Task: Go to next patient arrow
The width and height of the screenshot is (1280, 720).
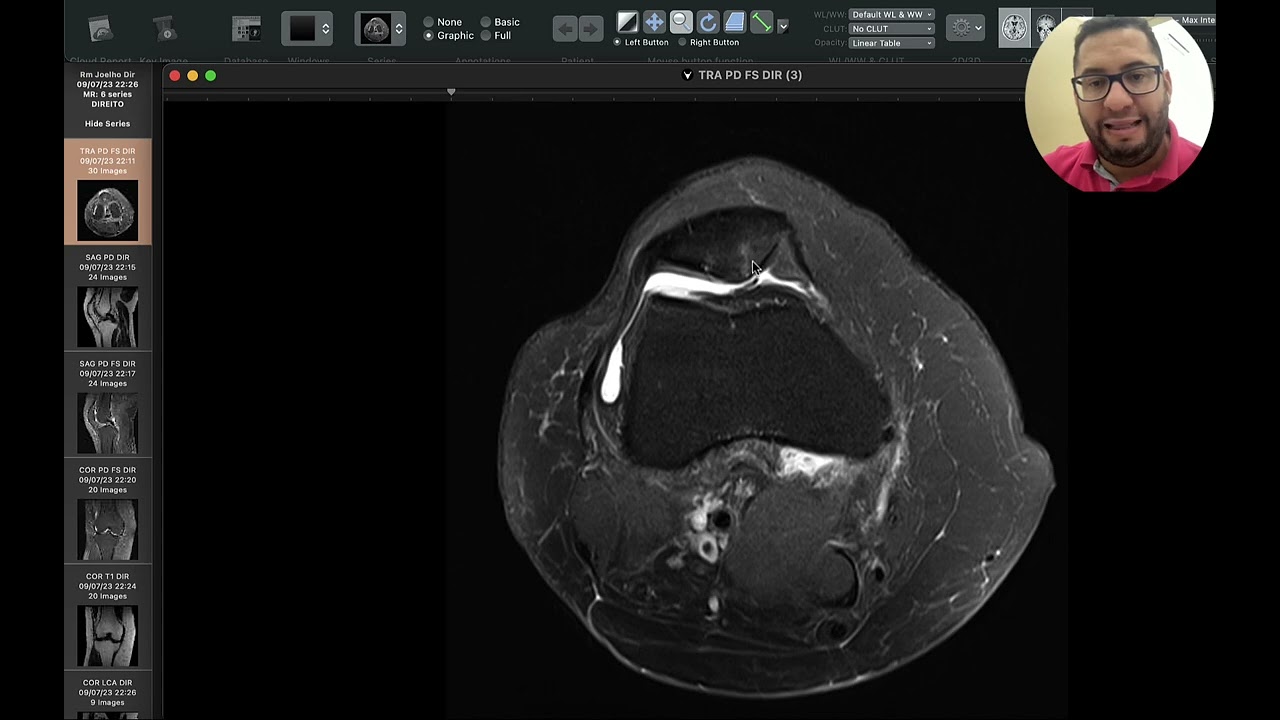Action: point(591,29)
